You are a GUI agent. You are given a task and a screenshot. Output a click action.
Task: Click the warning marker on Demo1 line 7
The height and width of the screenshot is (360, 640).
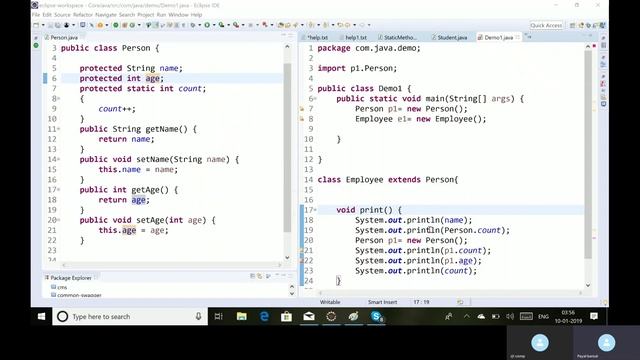click(x=302, y=109)
